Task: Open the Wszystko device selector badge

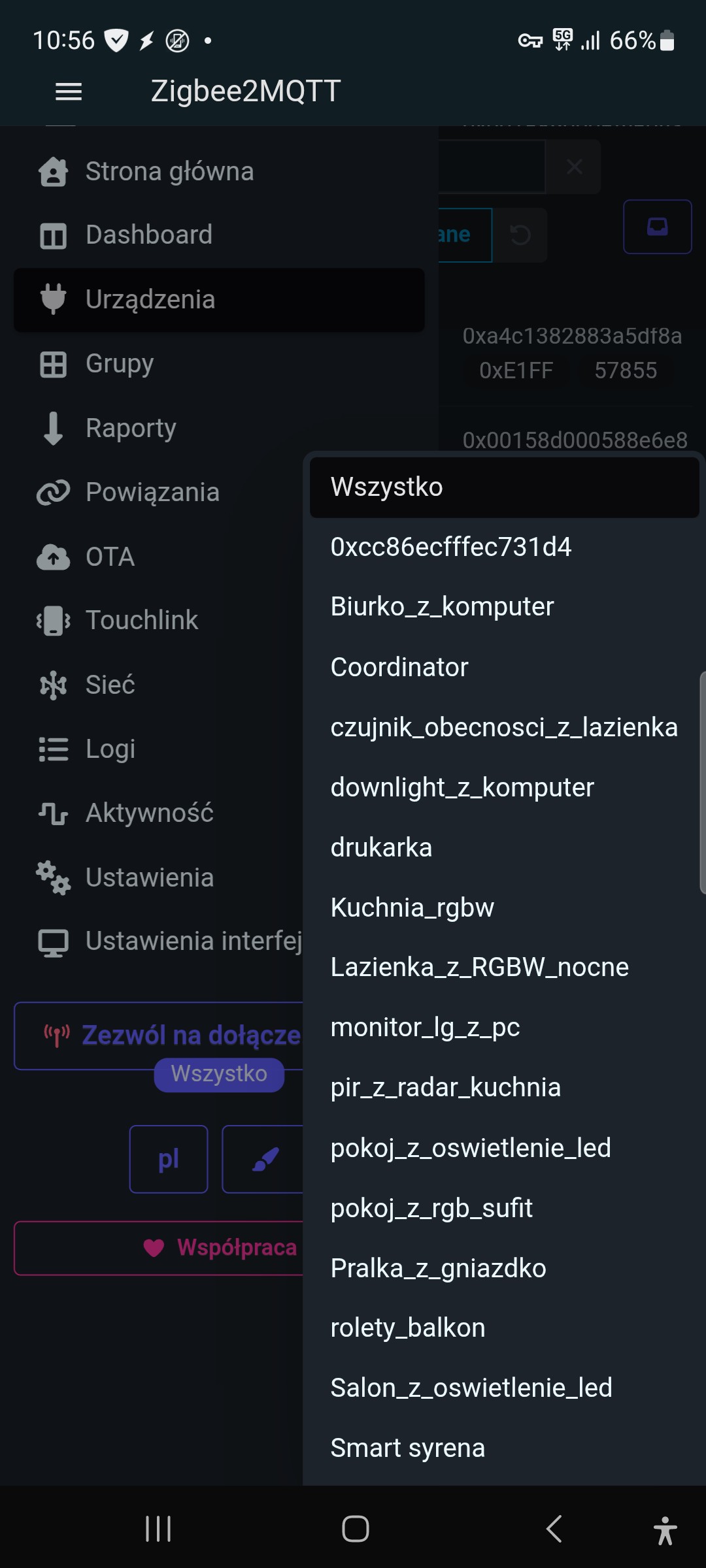Action: [219, 1074]
